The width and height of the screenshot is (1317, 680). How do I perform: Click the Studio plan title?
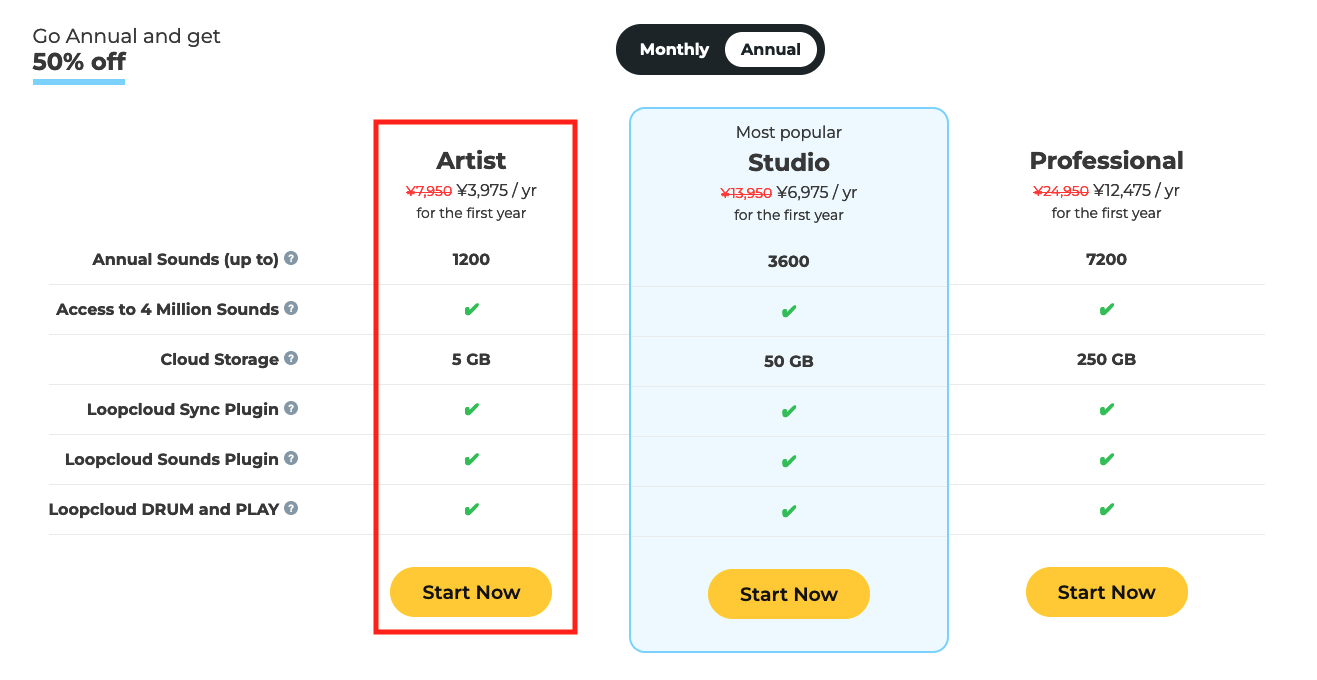tap(788, 163)
